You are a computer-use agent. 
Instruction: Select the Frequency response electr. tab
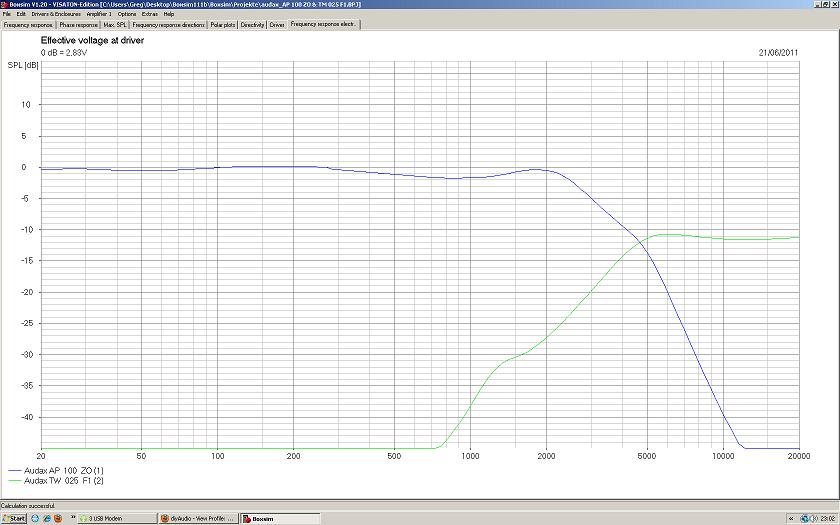[x=324, y=24]
